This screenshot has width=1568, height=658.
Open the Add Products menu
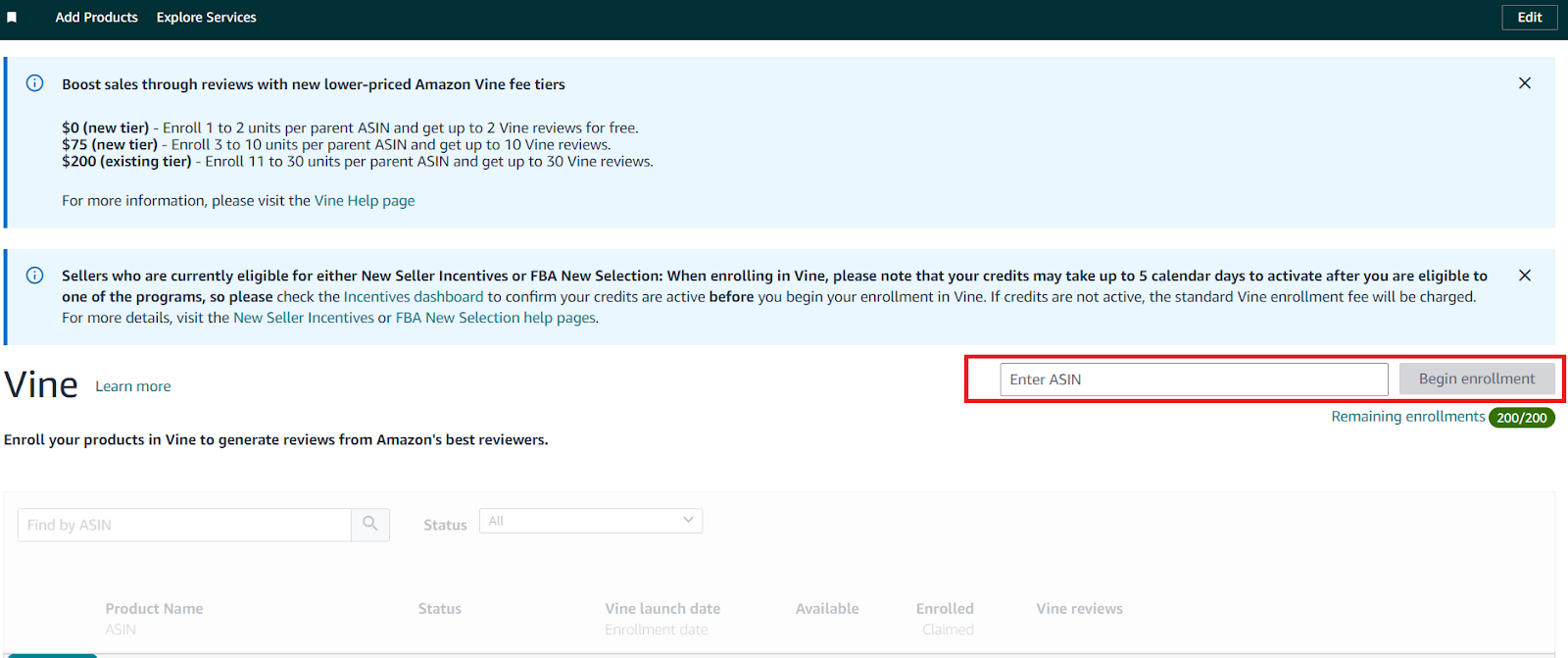click(x=96, y=18)
